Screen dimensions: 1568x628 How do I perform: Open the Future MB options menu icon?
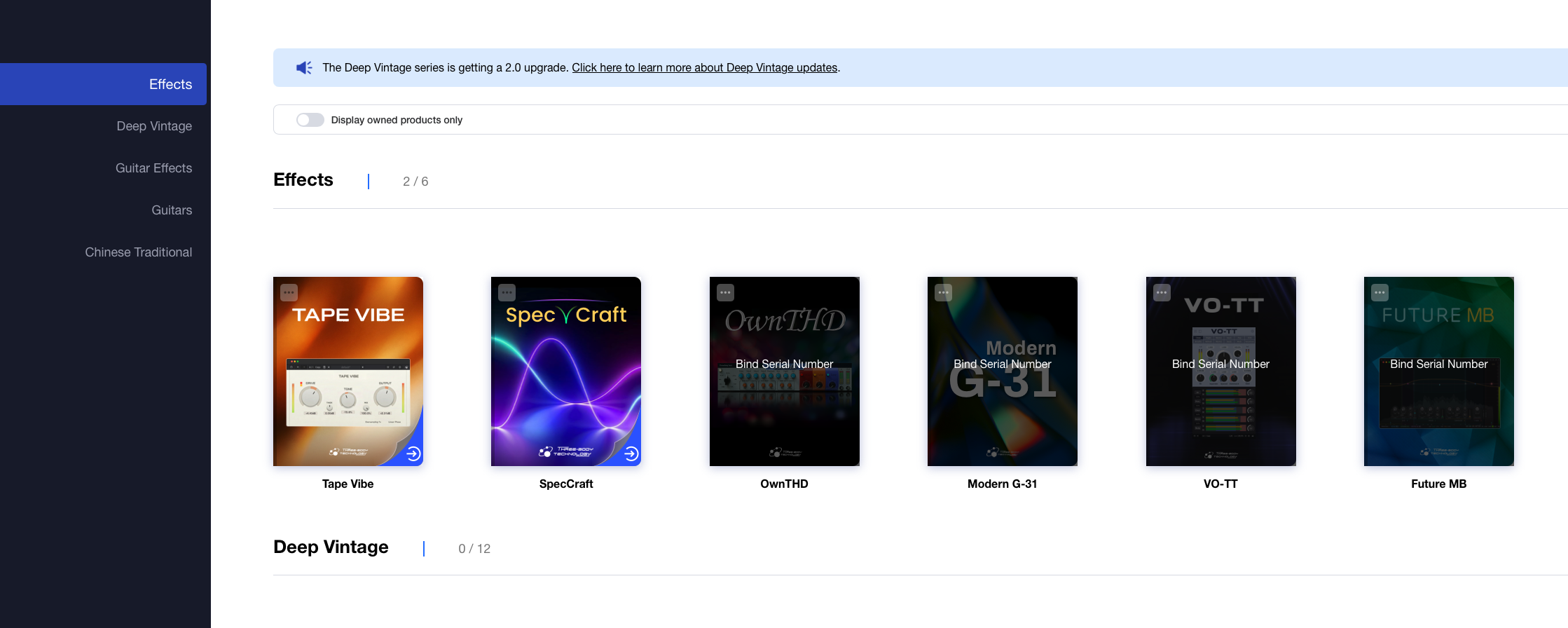tap(1380, 292)
